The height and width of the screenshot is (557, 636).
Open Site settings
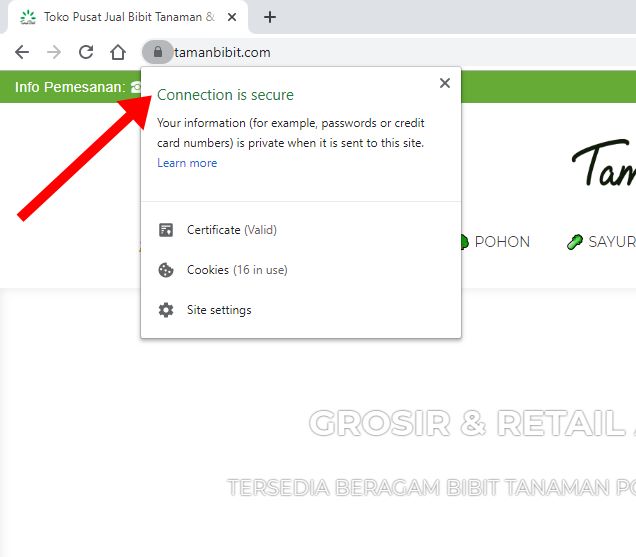coord(301,310)
